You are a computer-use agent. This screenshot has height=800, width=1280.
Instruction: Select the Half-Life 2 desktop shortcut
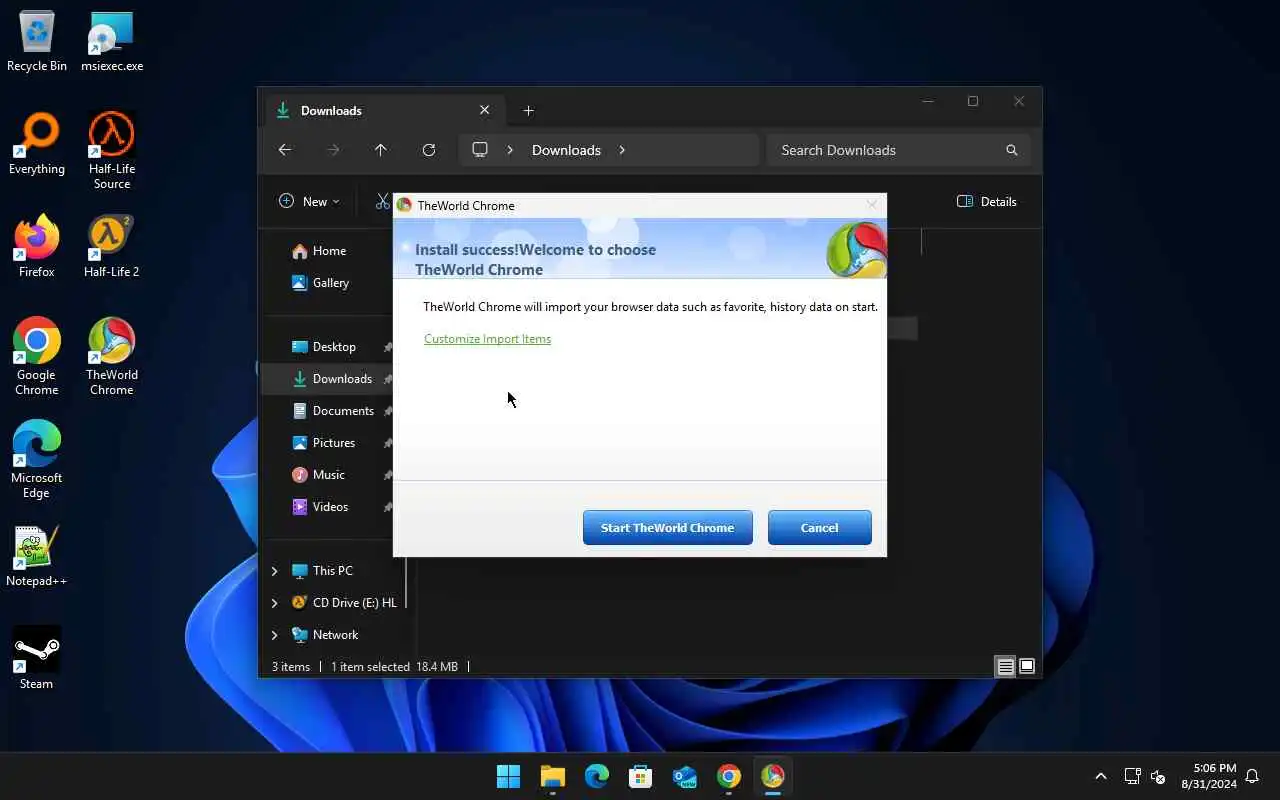point(112,247)
